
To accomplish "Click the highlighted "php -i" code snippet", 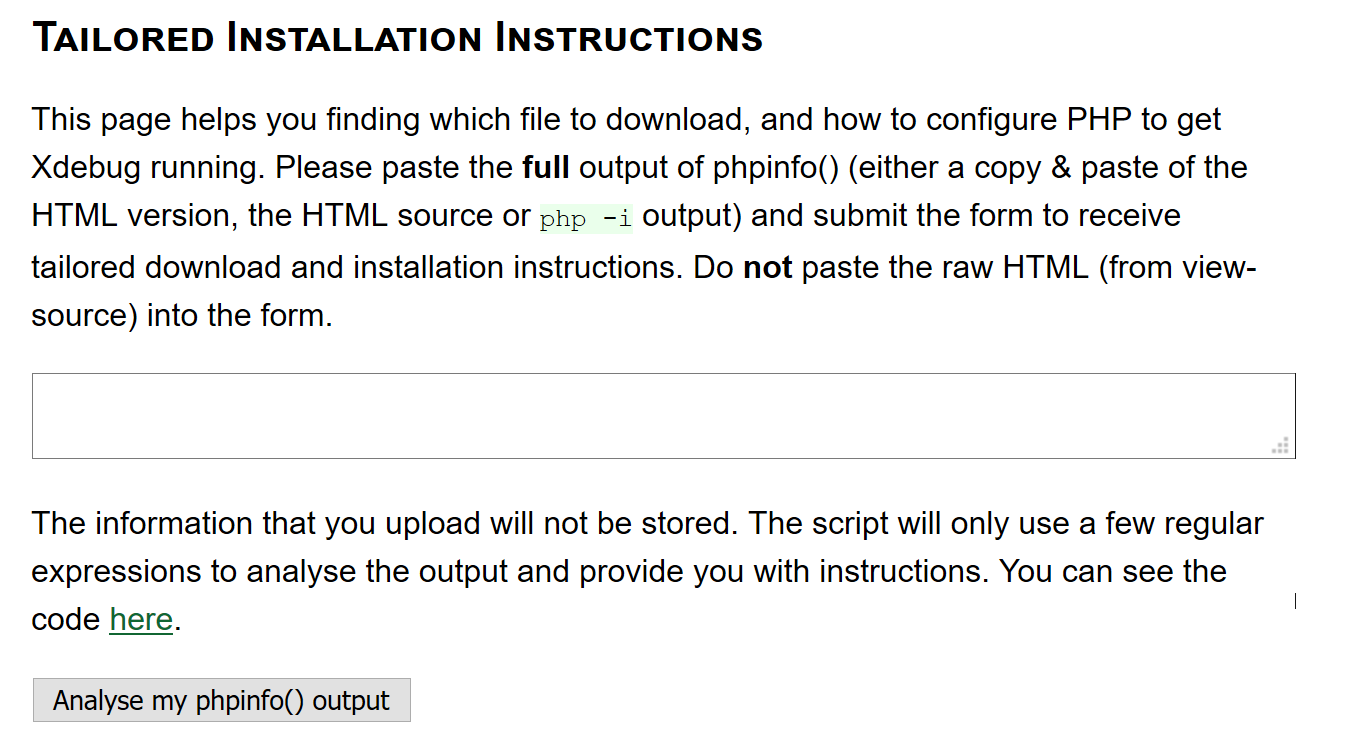I will click(x=586, y=219).
